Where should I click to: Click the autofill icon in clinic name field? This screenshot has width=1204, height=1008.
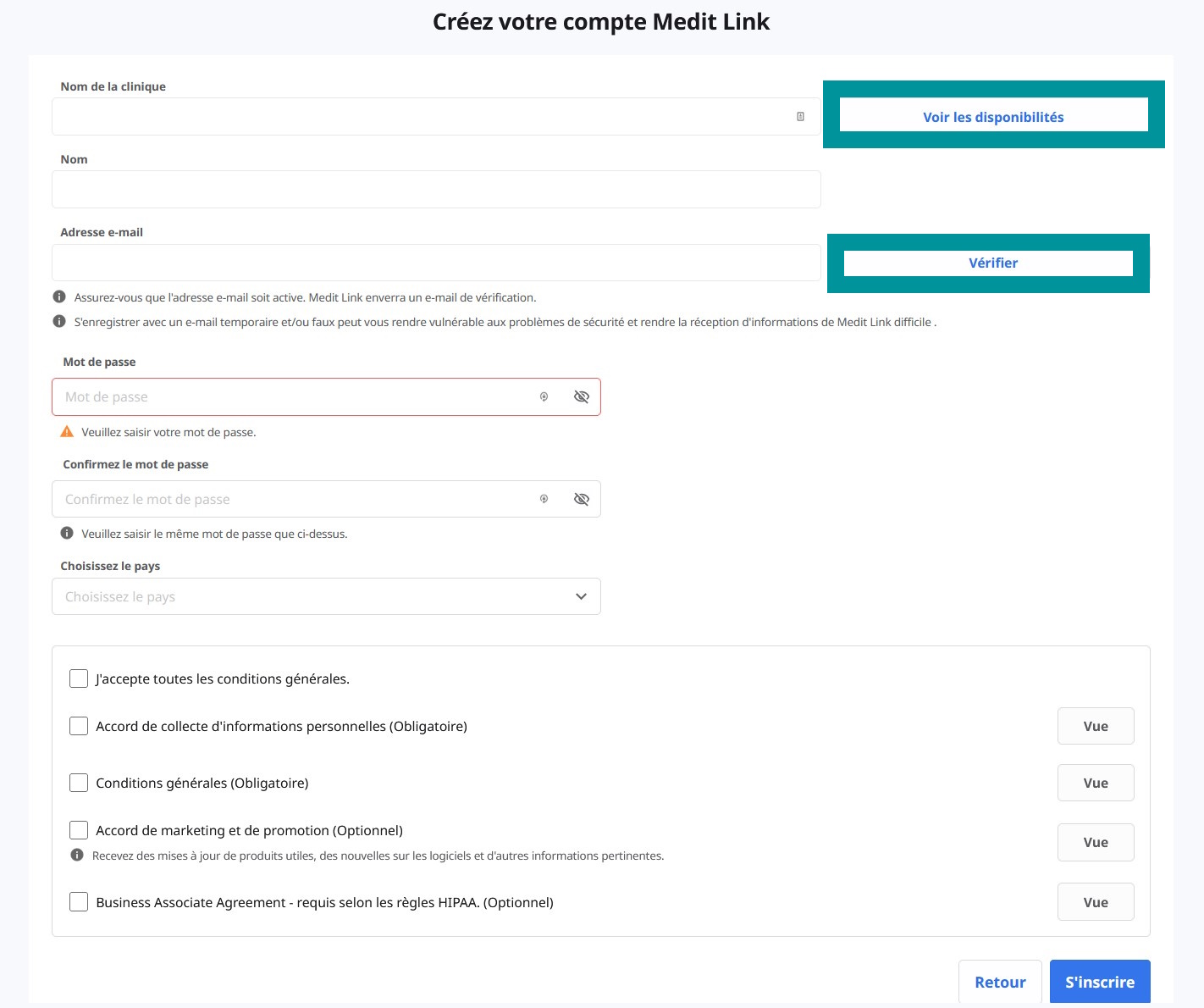click(800, 117)
